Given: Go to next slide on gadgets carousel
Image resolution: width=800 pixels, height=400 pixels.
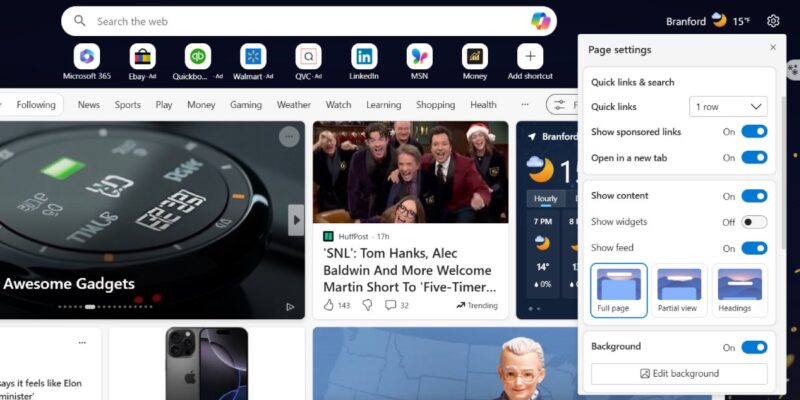Looking at the screenshot, I should point(296,220).
